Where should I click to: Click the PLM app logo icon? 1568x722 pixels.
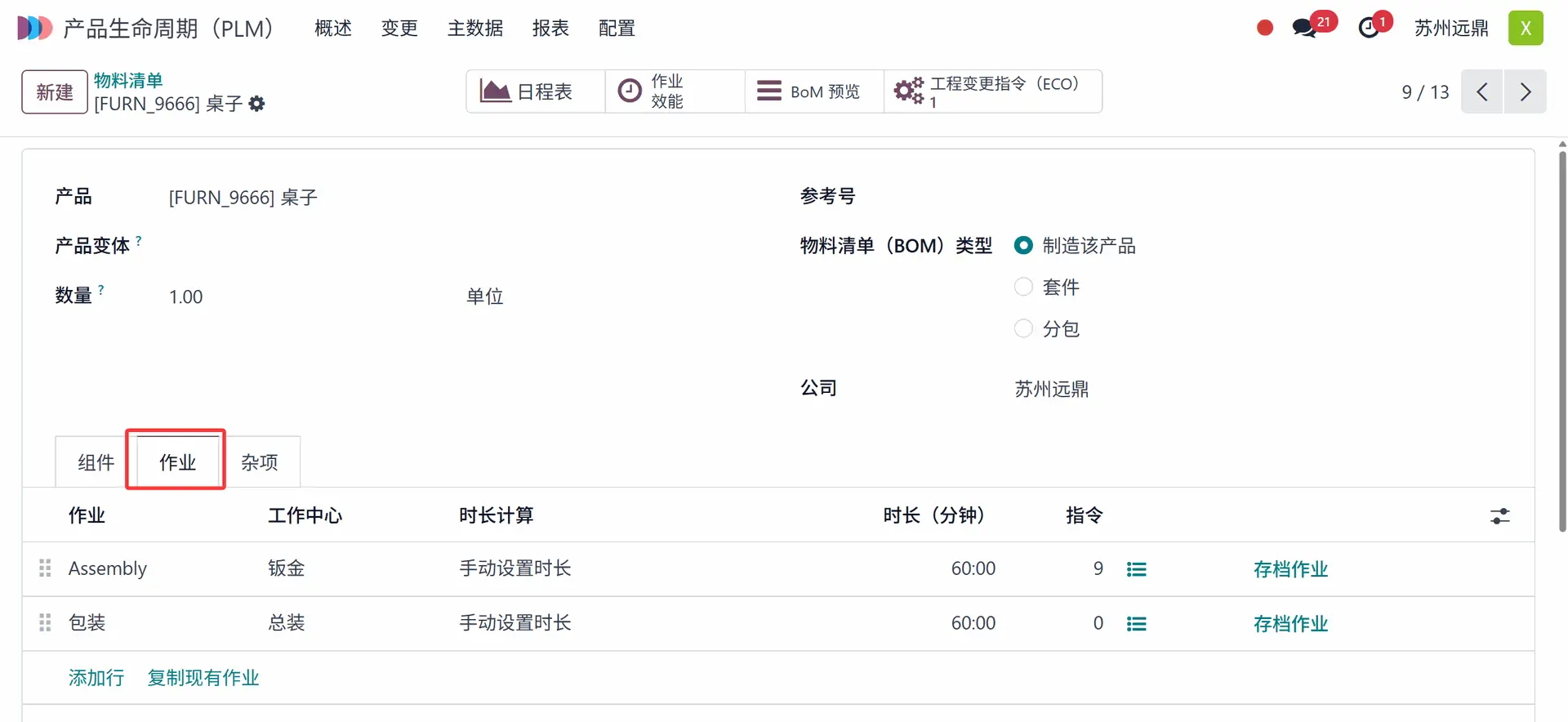pyautogui.click(x=34, y=28)
